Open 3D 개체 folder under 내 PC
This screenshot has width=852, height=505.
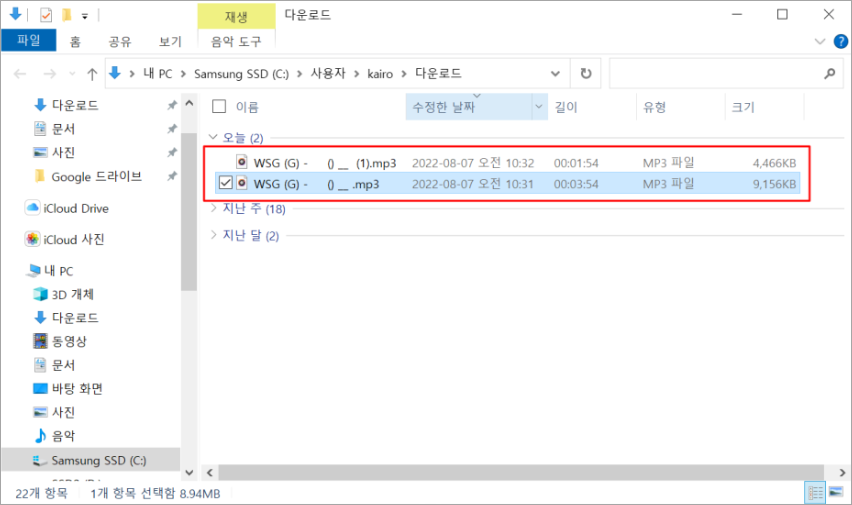tap(72, 295)
